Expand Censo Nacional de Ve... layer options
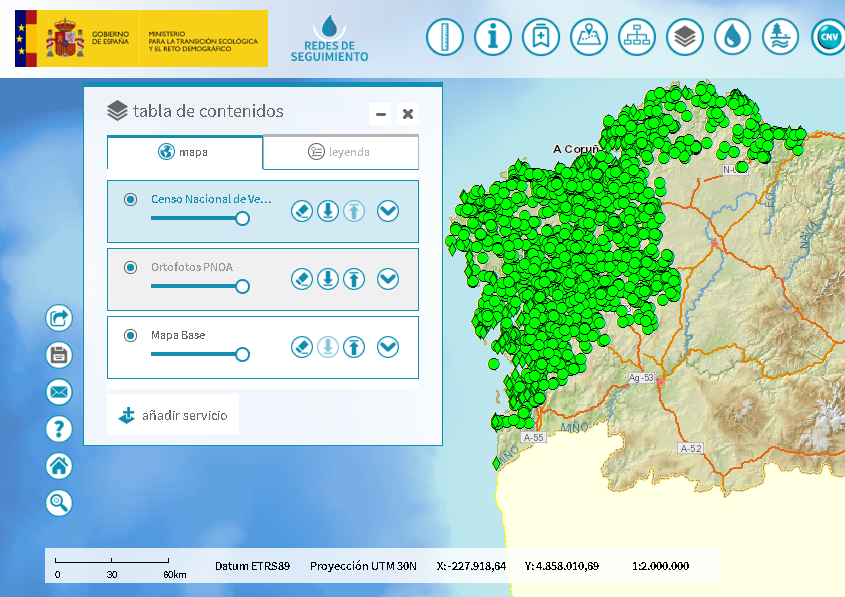The height and width of the screenshot is (597, 845). point(388,211)
